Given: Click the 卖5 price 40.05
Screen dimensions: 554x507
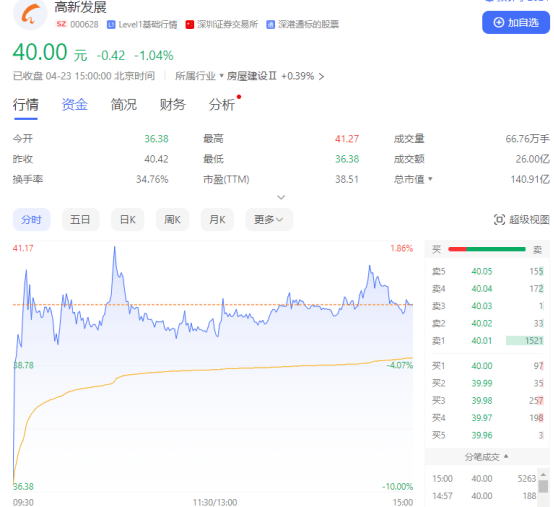Looking at the screenshot, I should [x=482, y=271].
